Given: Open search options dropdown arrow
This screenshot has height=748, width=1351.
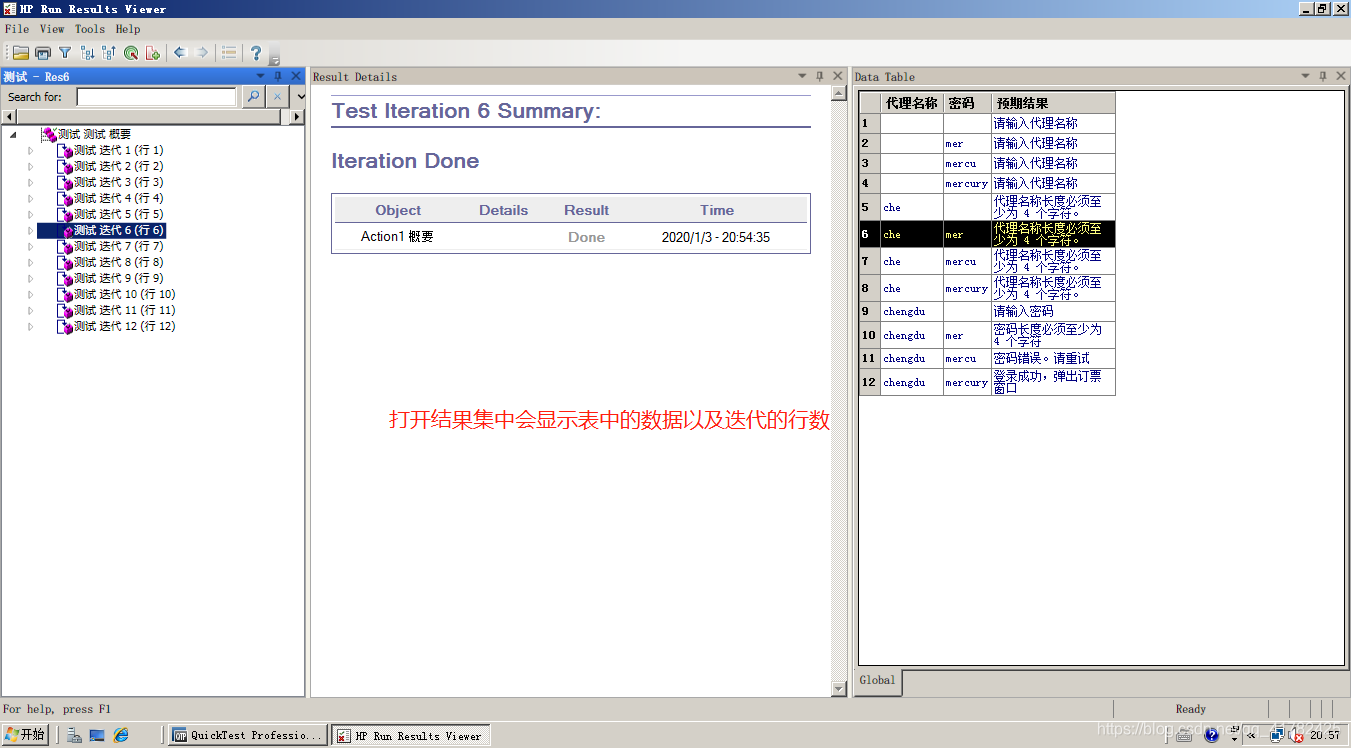Looking at the screenshot, I should pyautogui.click(x=300, y=97).
